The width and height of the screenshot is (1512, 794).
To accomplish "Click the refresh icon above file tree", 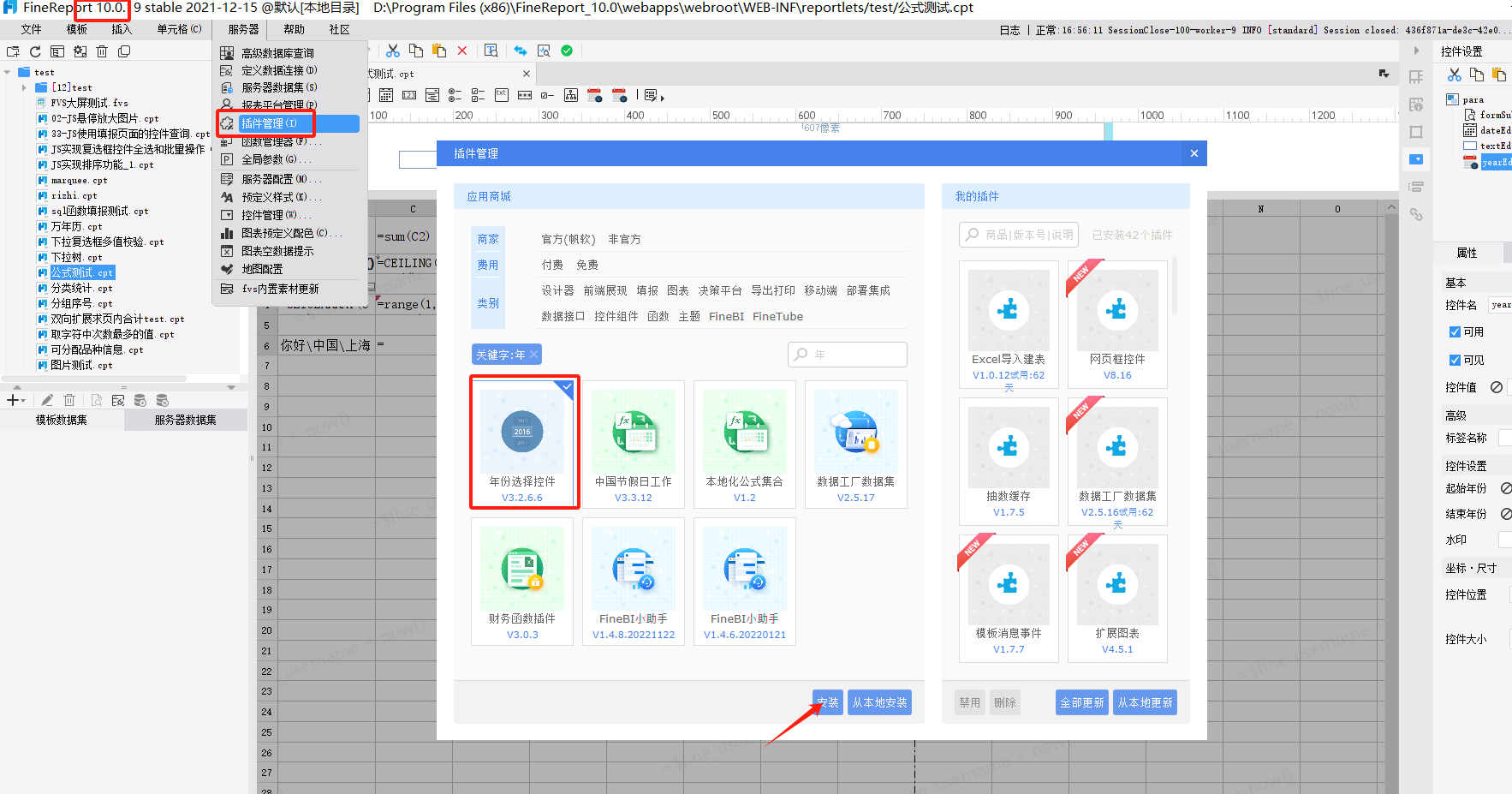I will (35, 51).
